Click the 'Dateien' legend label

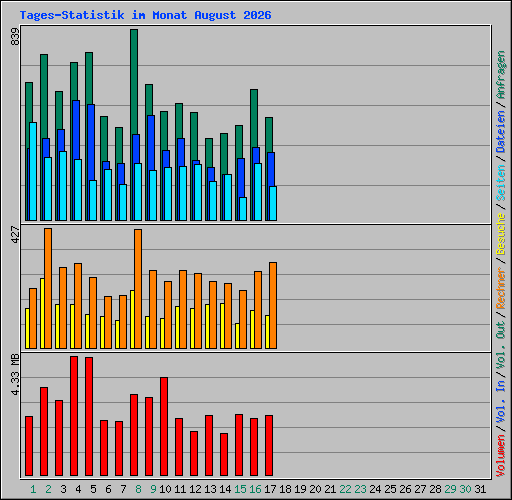click(x=501, y=132)
